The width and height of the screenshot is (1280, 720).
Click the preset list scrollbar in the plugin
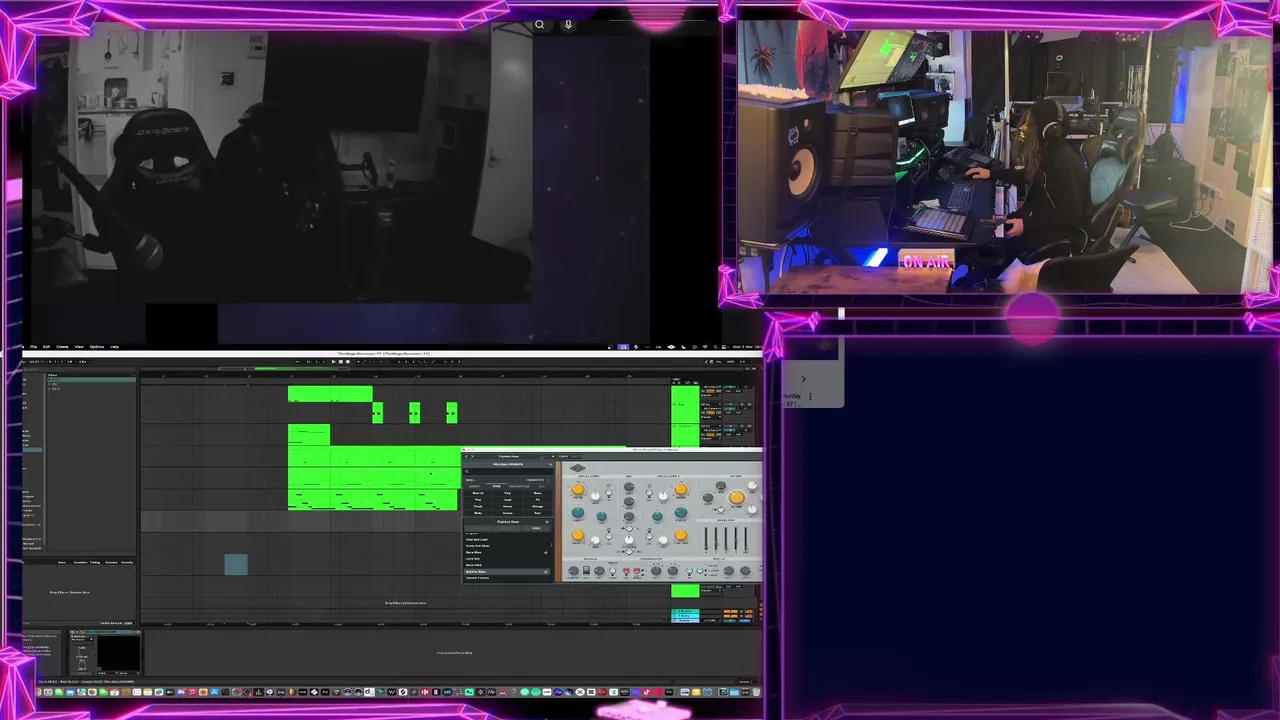click(551, 545)
